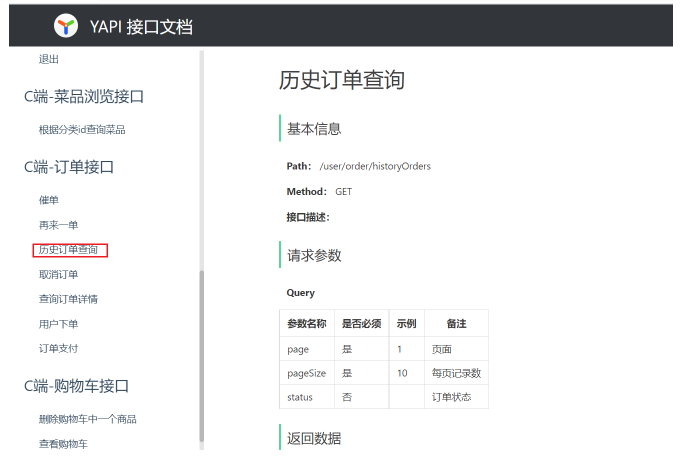This screenshot has height=459, width=681.
Task: Click the 示例 column header
Action: [x=407, y=324]
